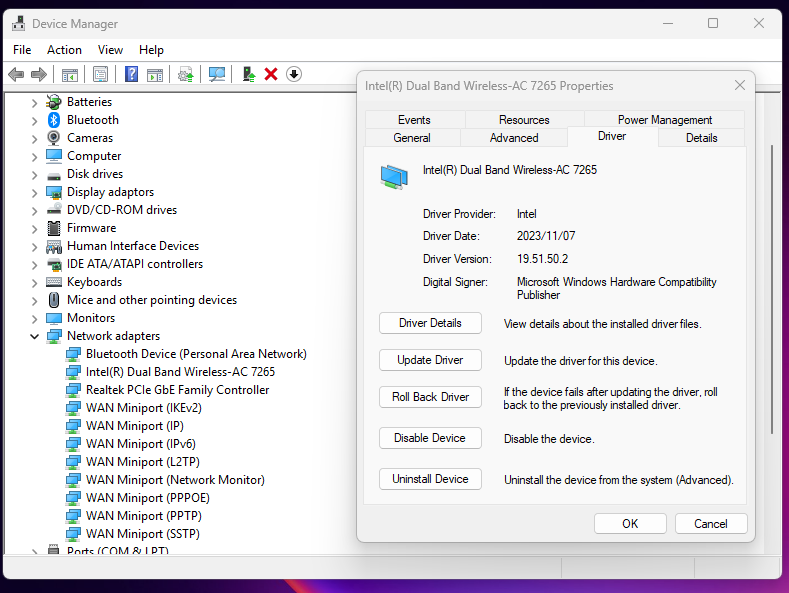Close the Wireless-AC 7265 Properties dialog

coord(740,85)
